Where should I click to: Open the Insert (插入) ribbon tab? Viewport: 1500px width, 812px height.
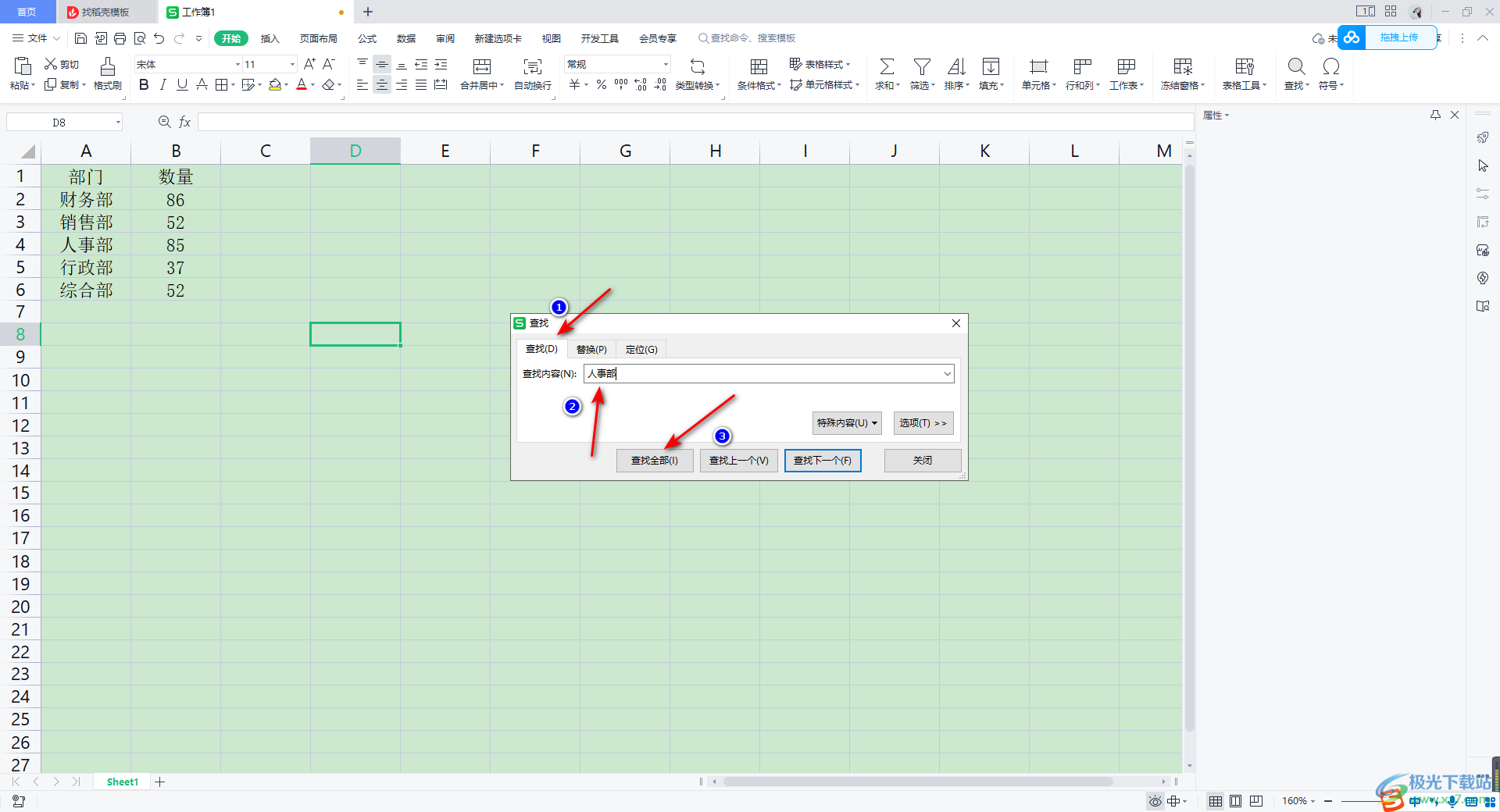click(x=270, y=38)
